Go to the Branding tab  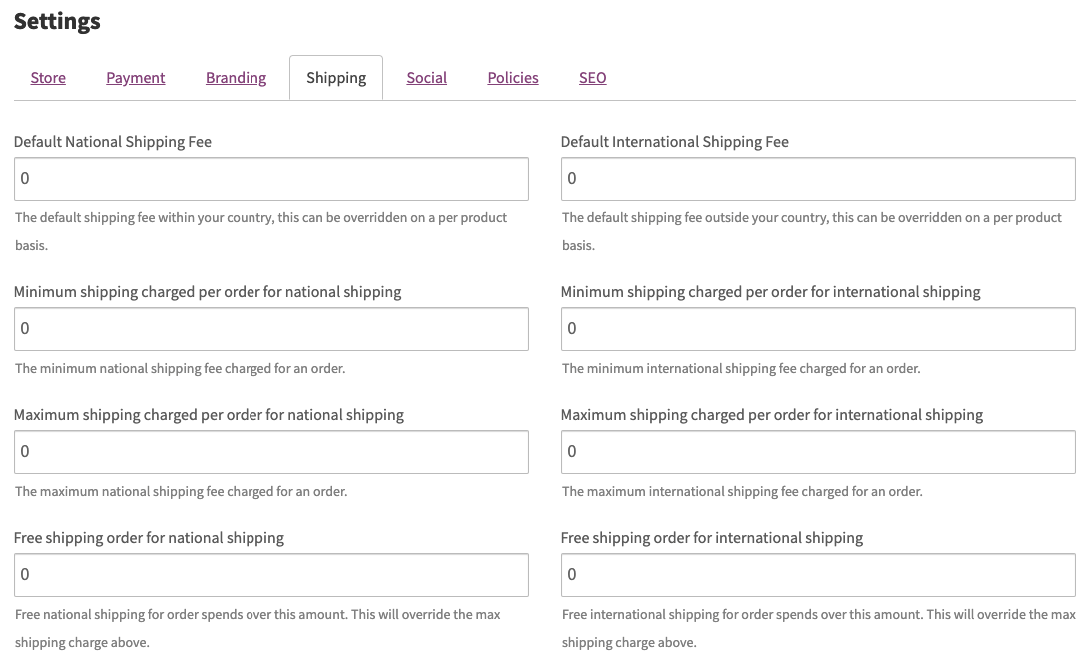[x=236, y=78]
